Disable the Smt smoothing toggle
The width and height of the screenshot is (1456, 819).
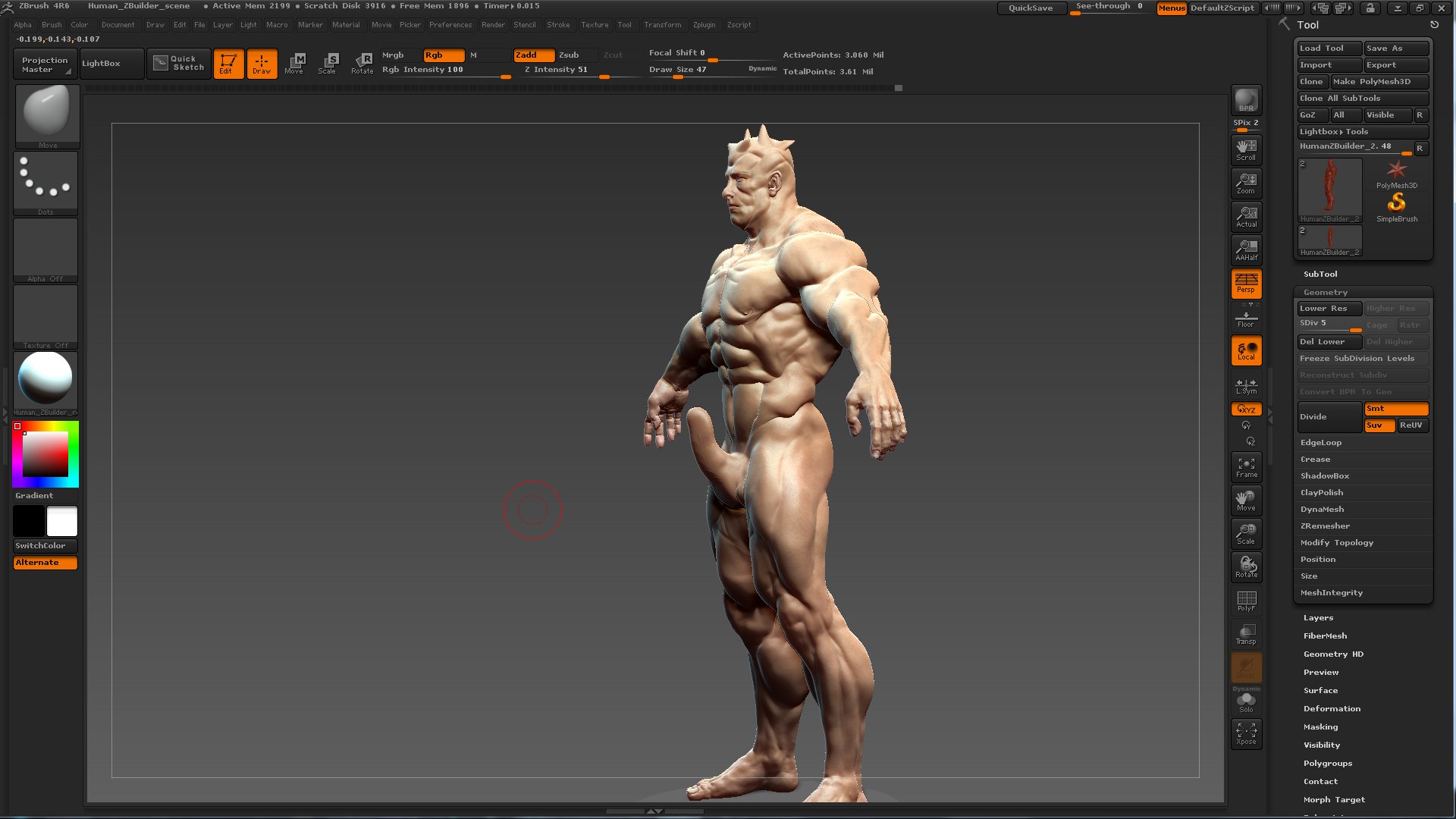tap(1395, 409)
